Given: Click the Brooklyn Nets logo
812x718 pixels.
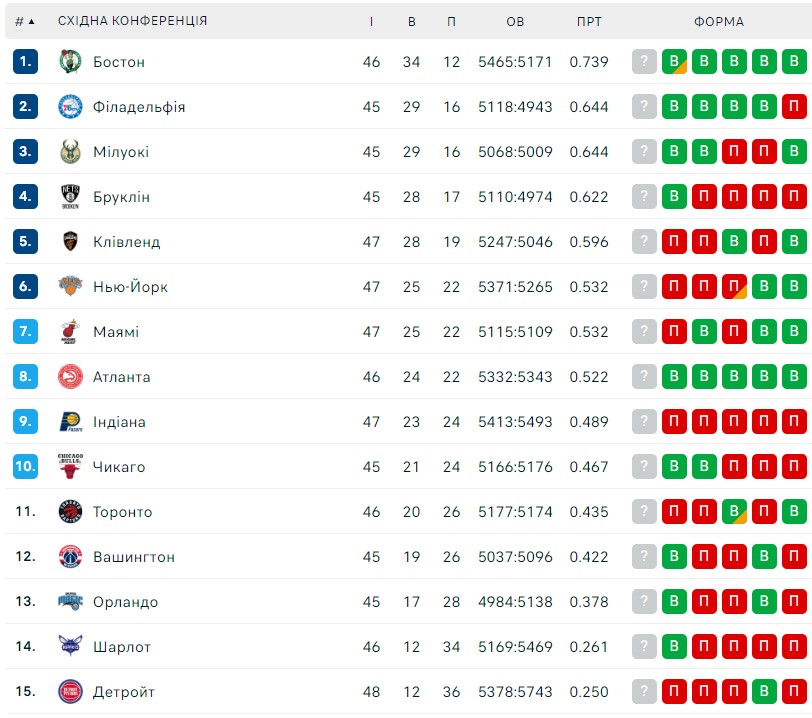Looking at the screenshot, I should 70,197.
